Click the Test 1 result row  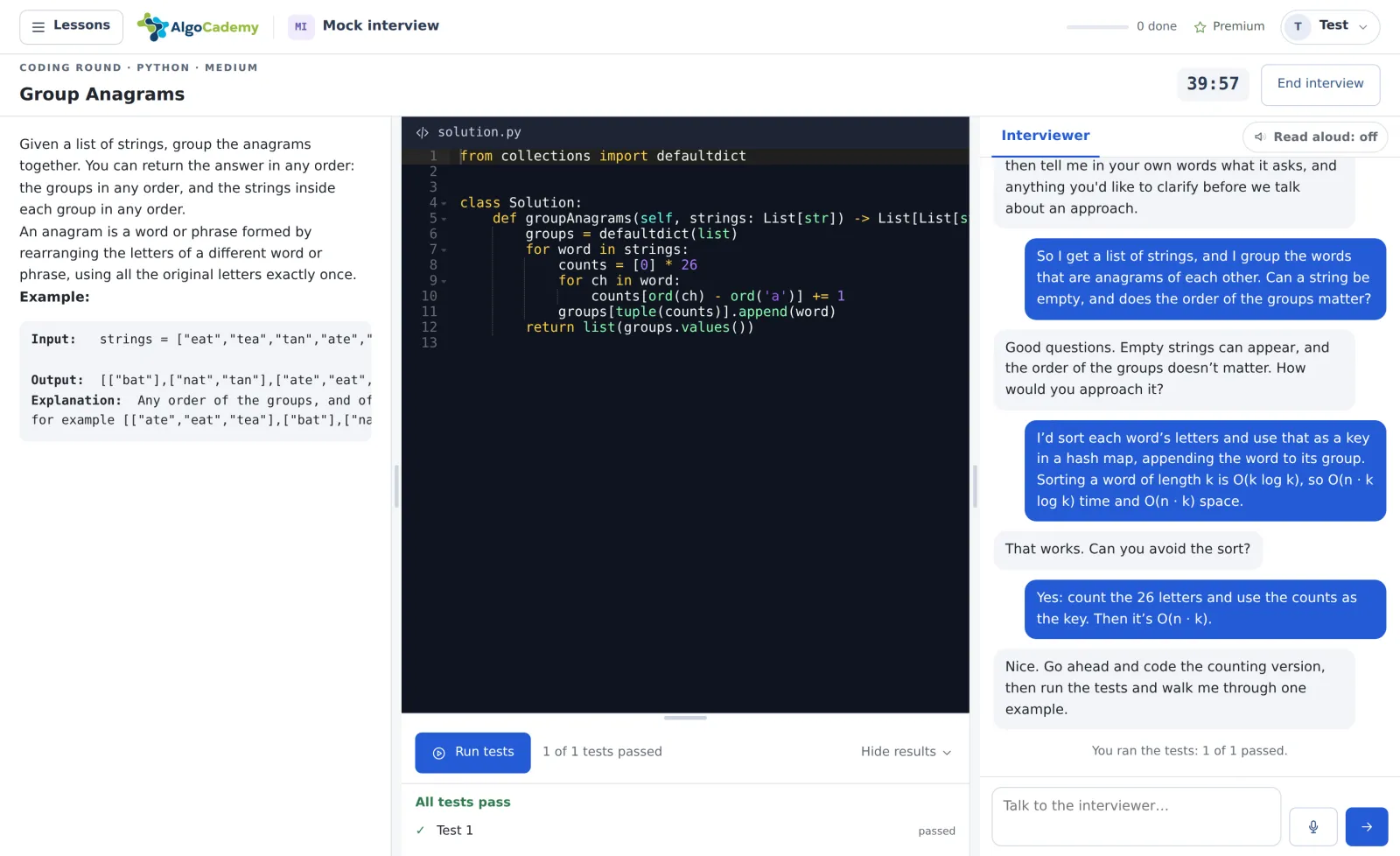[x=685, y=831]
